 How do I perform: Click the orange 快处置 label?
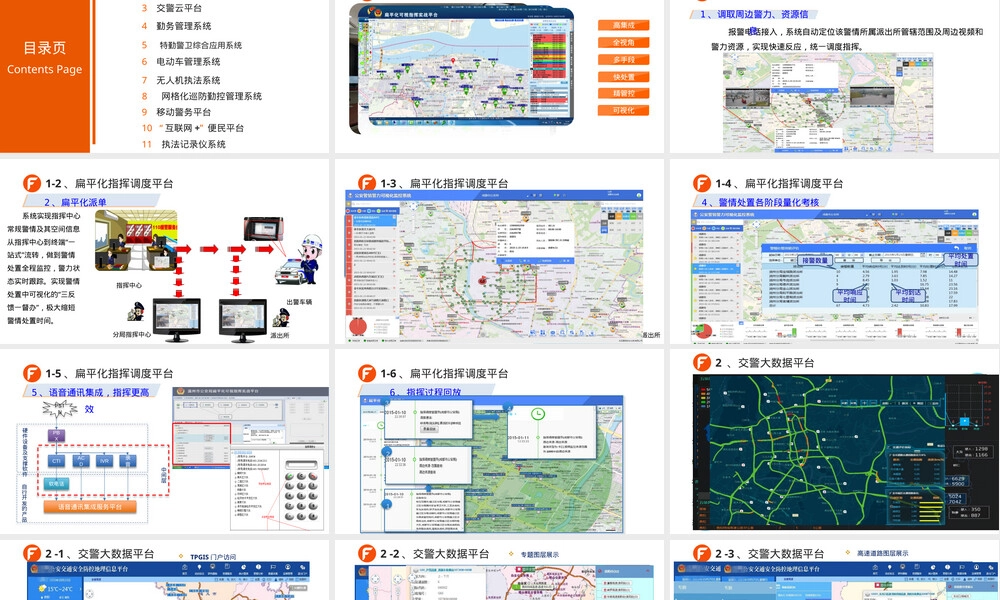click(623, 77)
